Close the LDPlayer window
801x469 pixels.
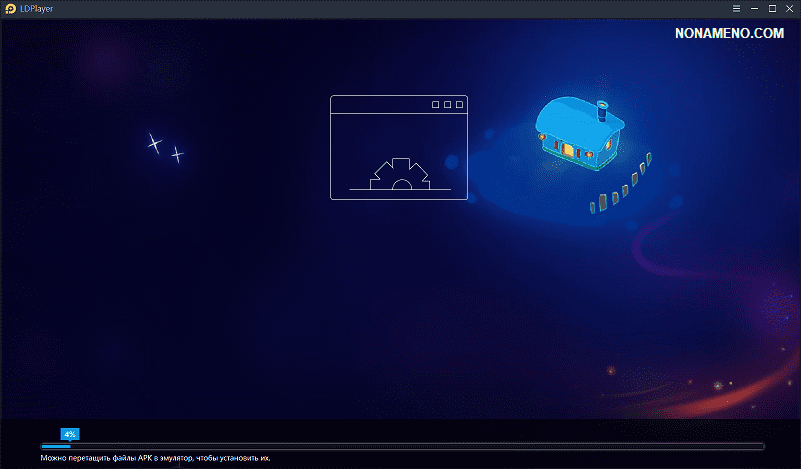coord(790,8)
